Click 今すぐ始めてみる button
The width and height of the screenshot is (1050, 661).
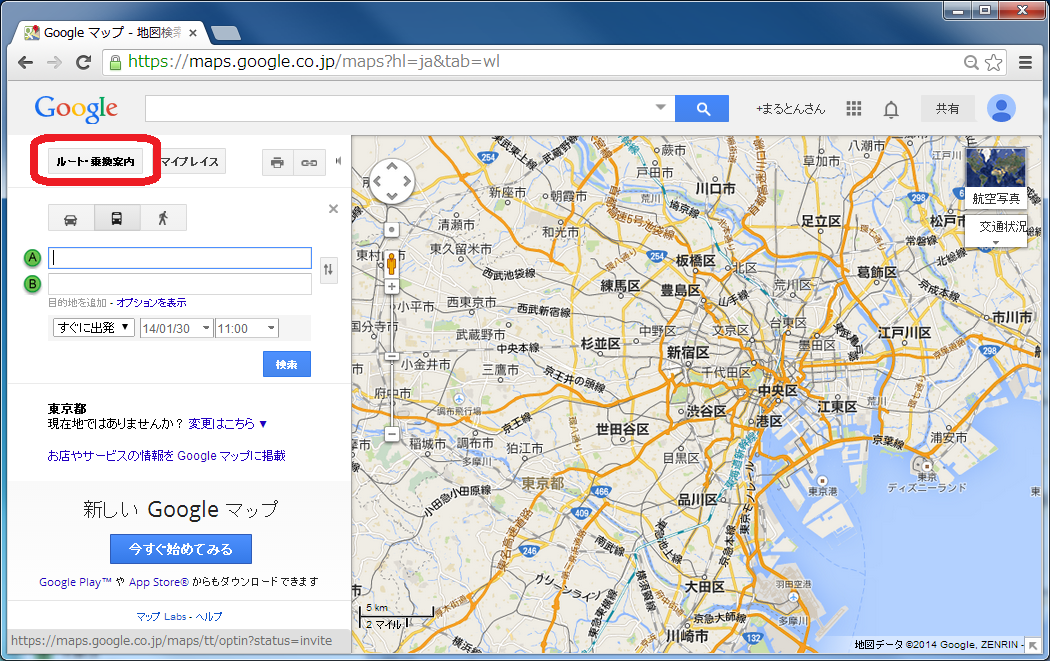(x=181, y=549)
